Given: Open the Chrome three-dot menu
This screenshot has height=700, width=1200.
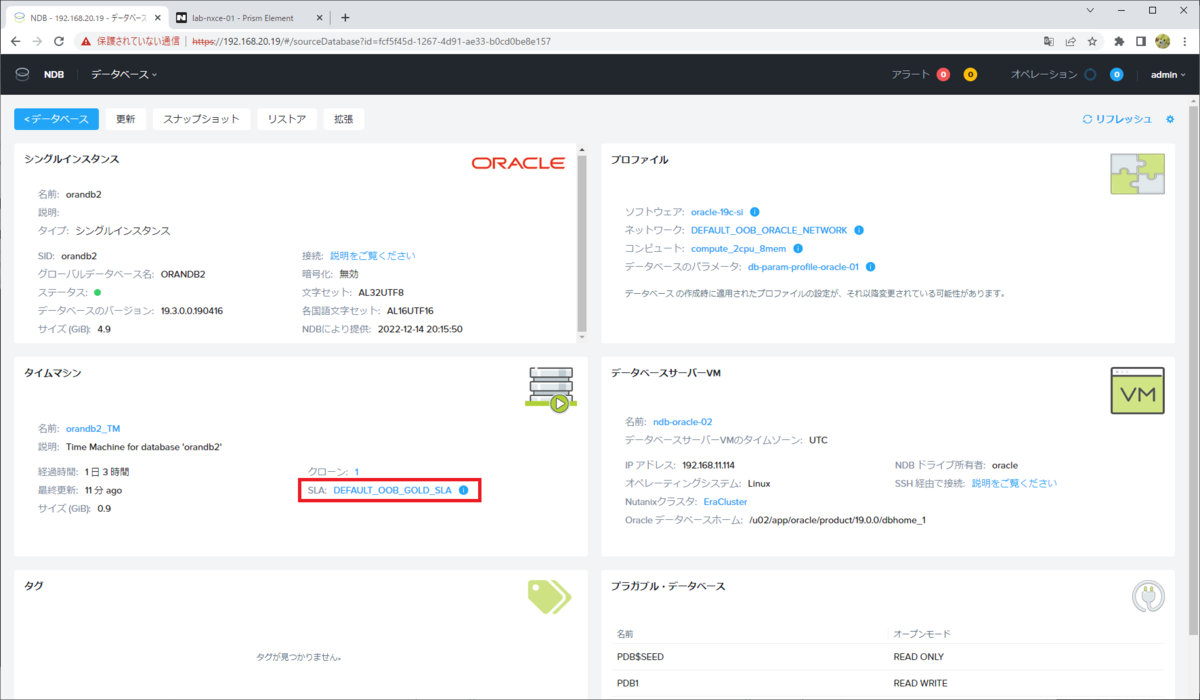Looking at the screenshot, I should [x=1185, y=42].
